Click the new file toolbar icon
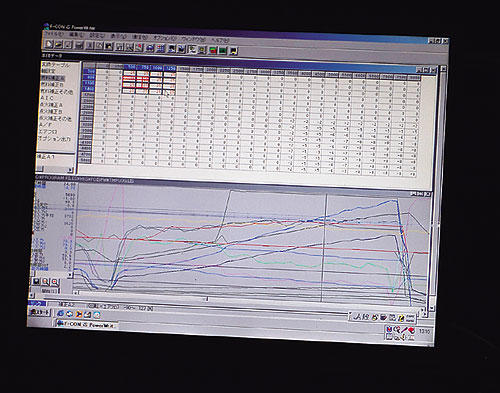 (49, 44)
